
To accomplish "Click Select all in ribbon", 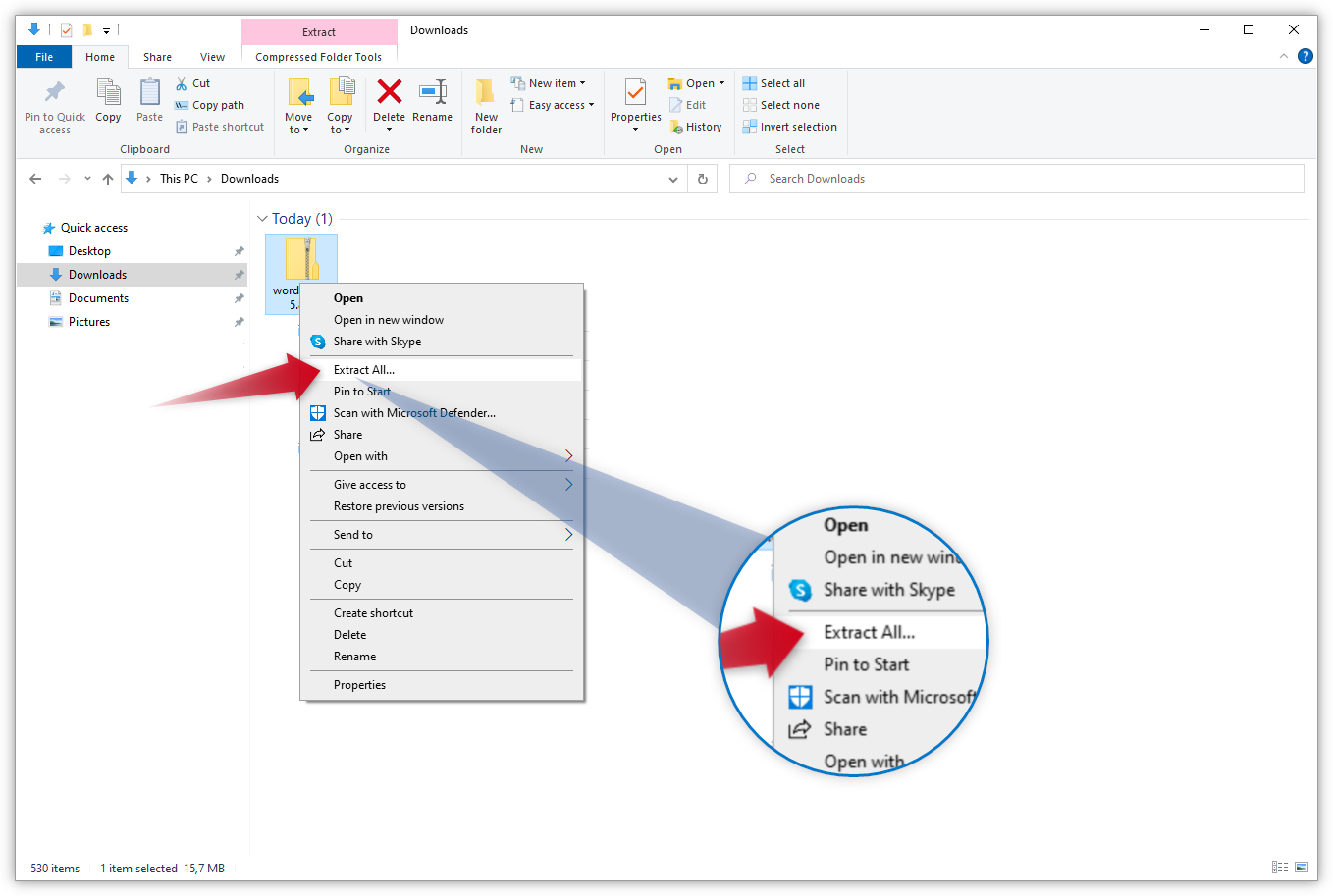I will coord(781,83).
